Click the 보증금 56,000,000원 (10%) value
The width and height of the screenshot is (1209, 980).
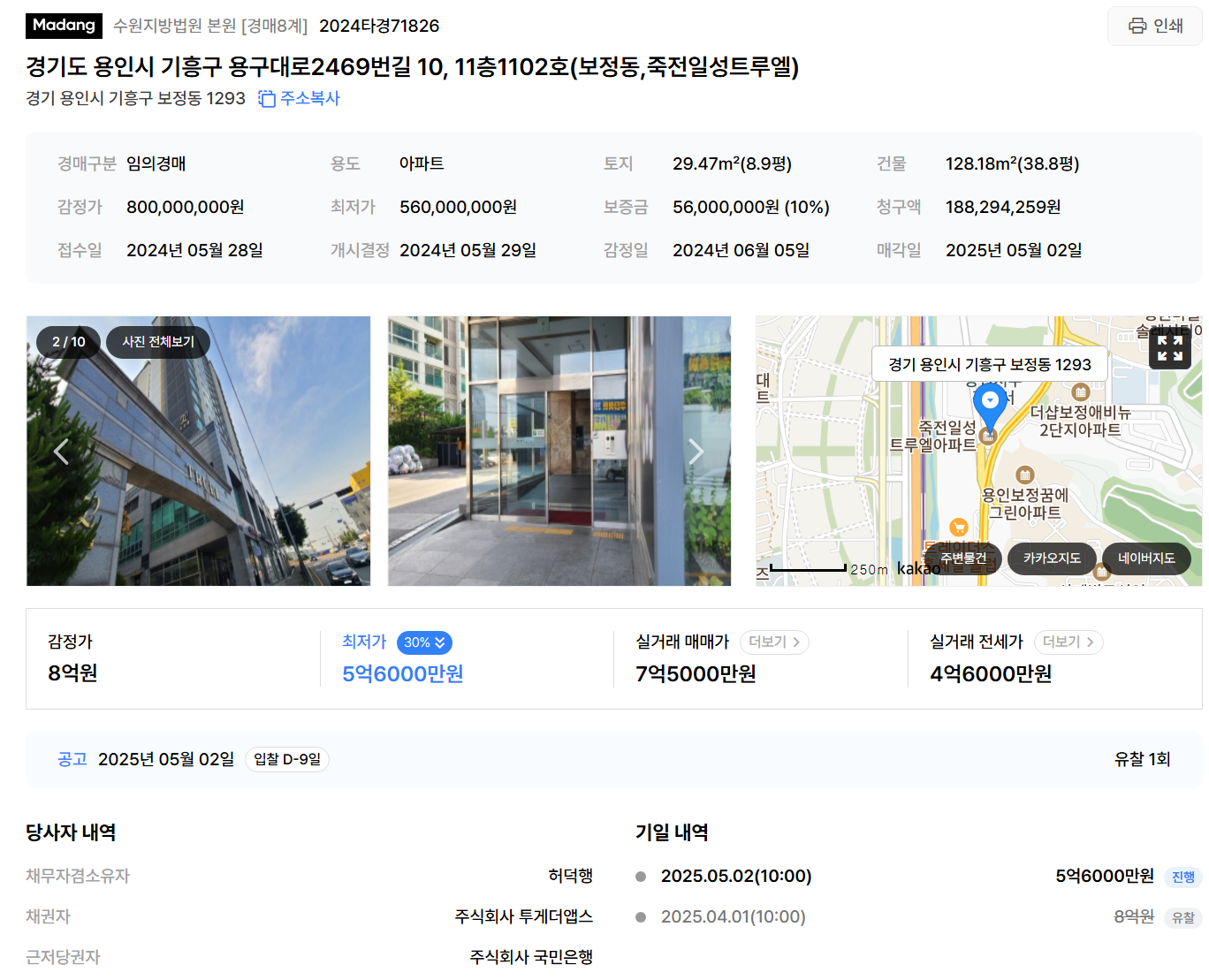coord(751,207)
